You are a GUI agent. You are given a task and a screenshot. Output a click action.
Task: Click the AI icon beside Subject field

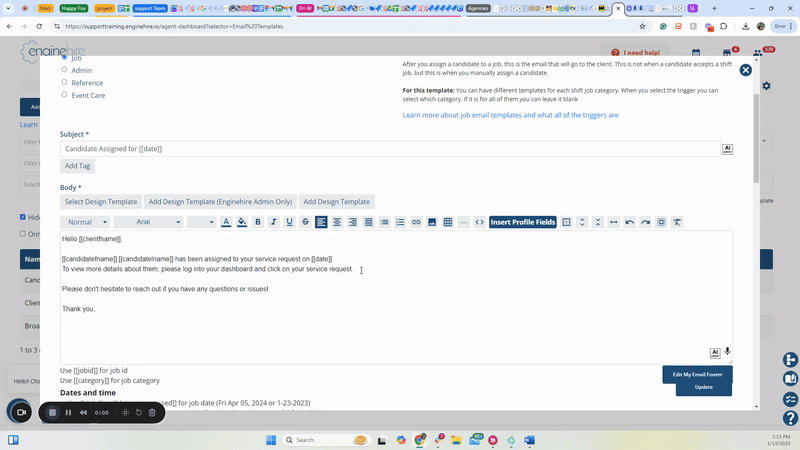click(727, 149)
